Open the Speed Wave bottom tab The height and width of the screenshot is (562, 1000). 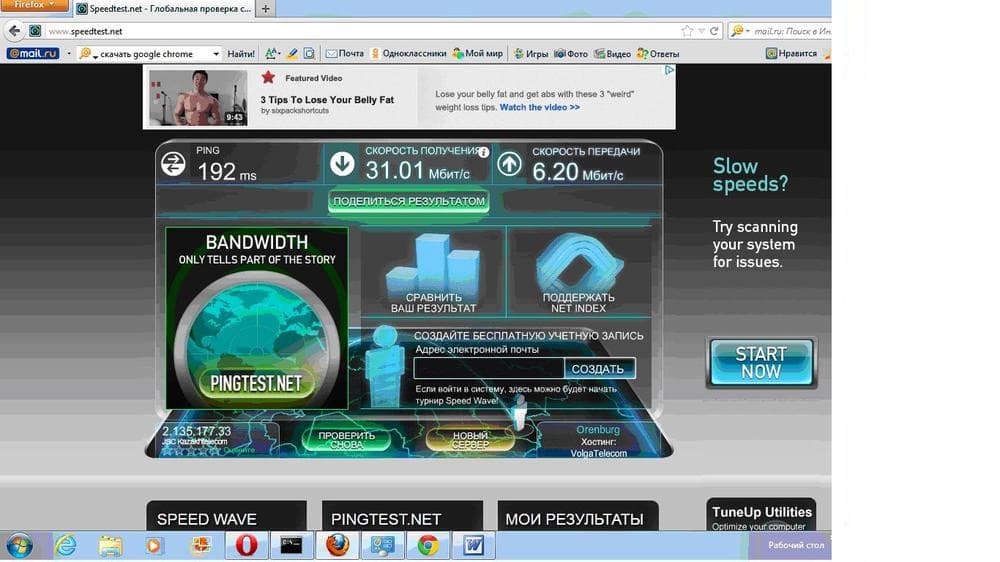226,516
